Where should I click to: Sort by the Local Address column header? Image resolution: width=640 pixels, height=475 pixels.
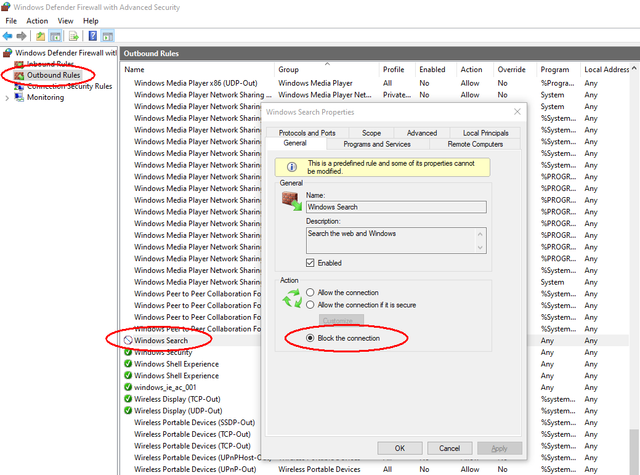pyautogui.click(x=607, y=70)
